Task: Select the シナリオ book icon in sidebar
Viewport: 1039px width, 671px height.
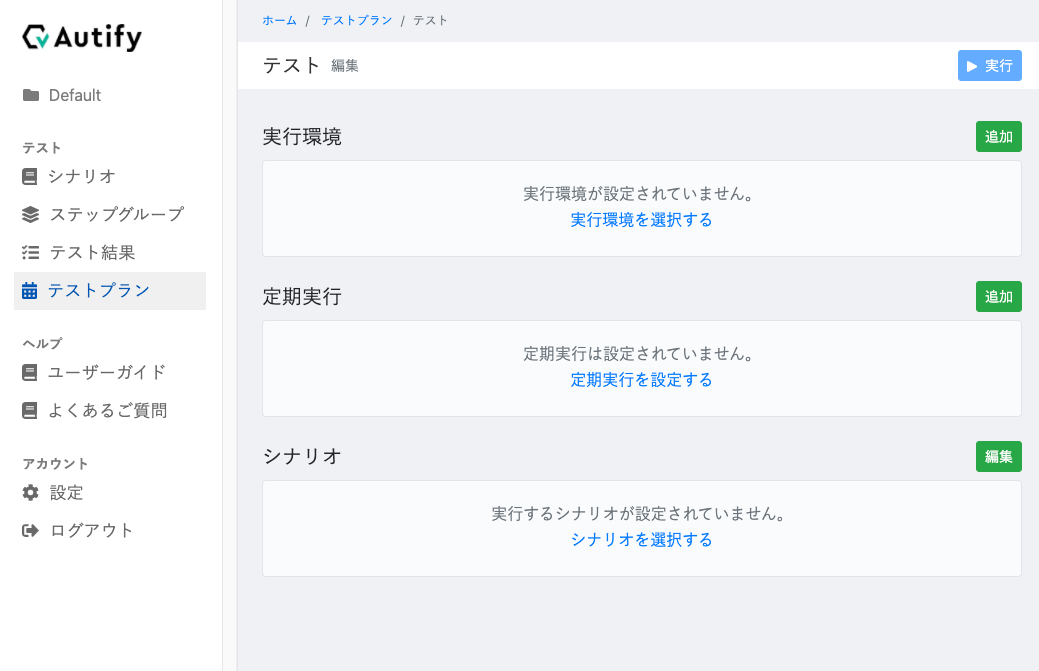Action: (x=28, y=176)
